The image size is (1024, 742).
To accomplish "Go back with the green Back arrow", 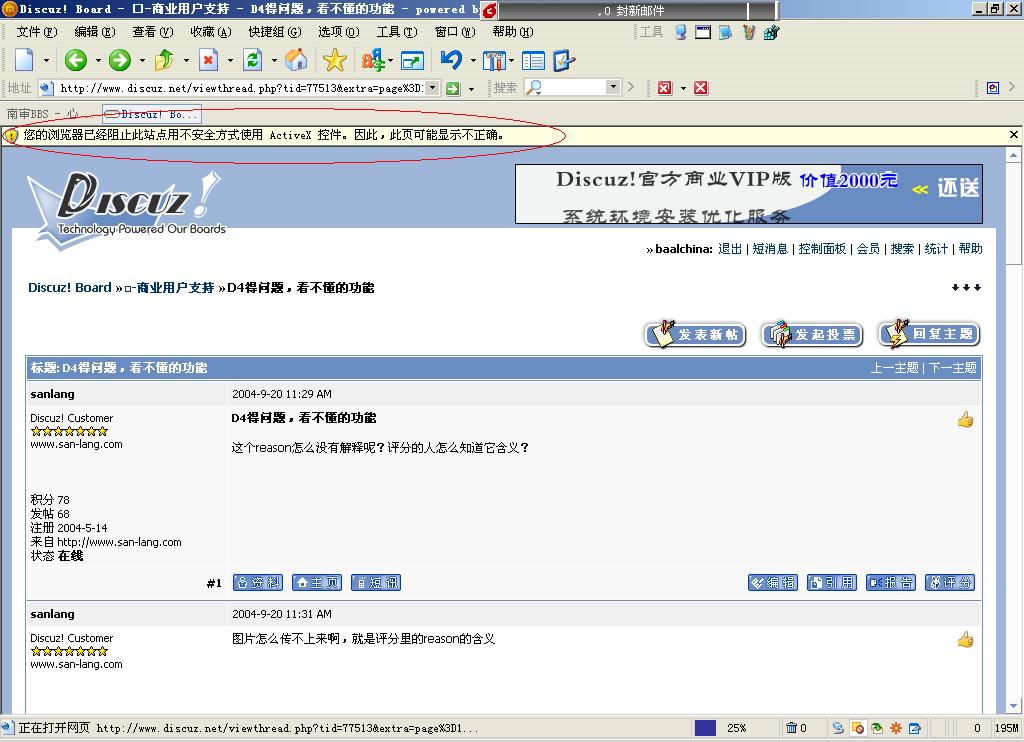I will coord(76,60).
